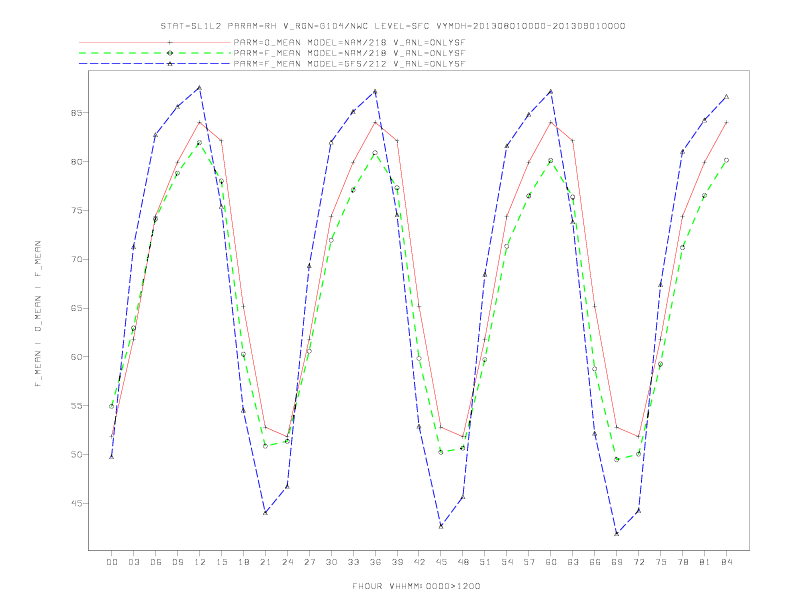Click y-axis tick label 45
The height and width of the screenshot is (612, 792).
(76, 503)
